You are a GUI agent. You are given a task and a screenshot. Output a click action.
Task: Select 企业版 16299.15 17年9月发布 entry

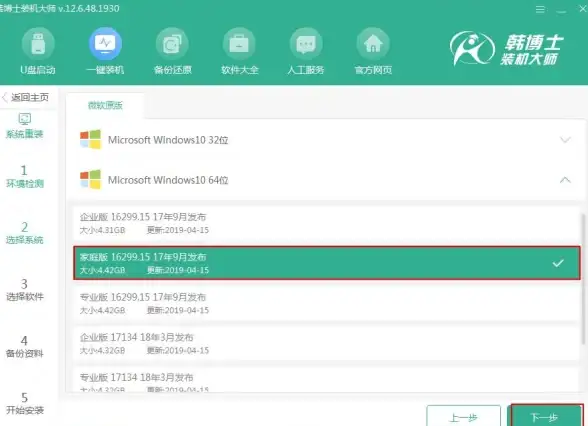(326, 223)
